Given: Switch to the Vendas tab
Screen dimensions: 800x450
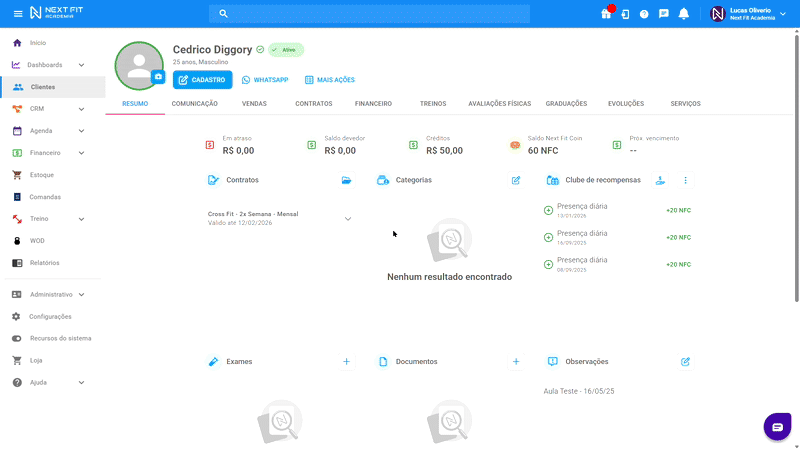Looking at the screenshot, I should pyautogui.click(x=254, y=104).
